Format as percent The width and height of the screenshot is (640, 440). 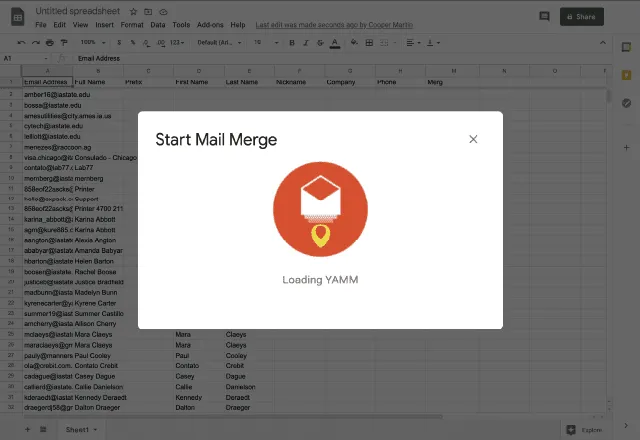click(133, 42)
